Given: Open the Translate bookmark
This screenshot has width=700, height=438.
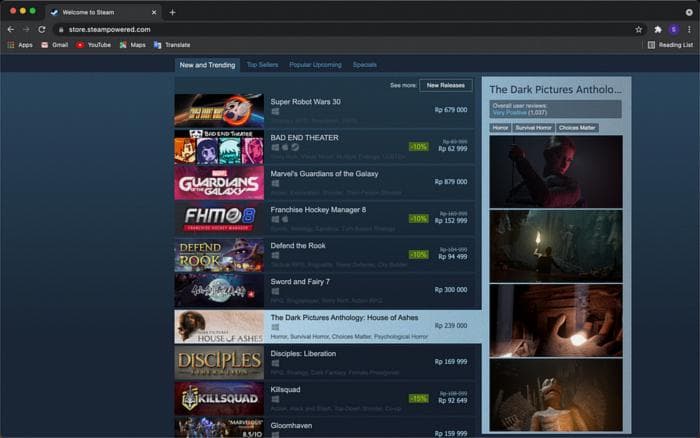Looking at the screenshot, I should click(172, 45).
